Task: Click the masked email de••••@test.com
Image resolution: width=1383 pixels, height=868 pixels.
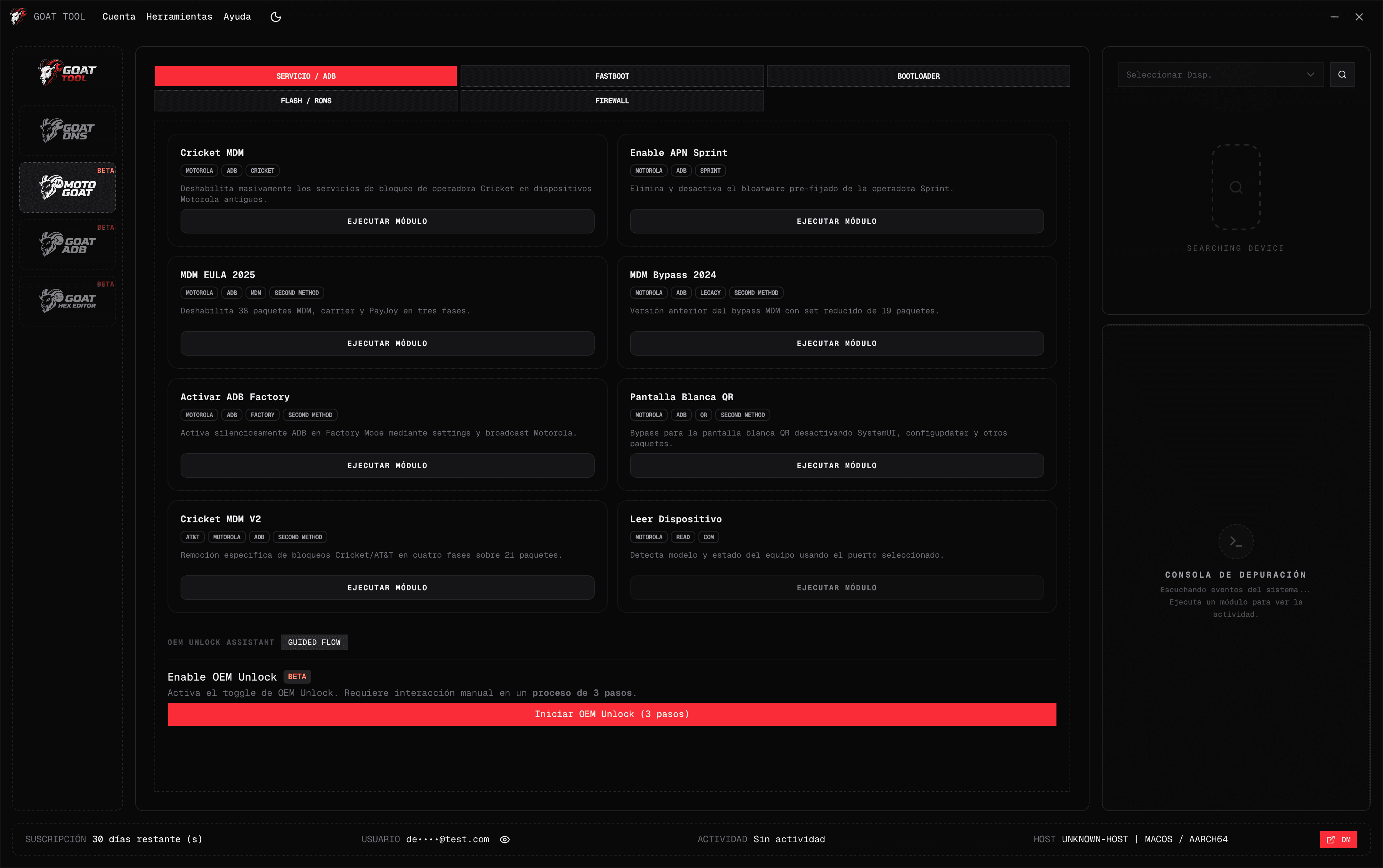Action: pos(447,839)
